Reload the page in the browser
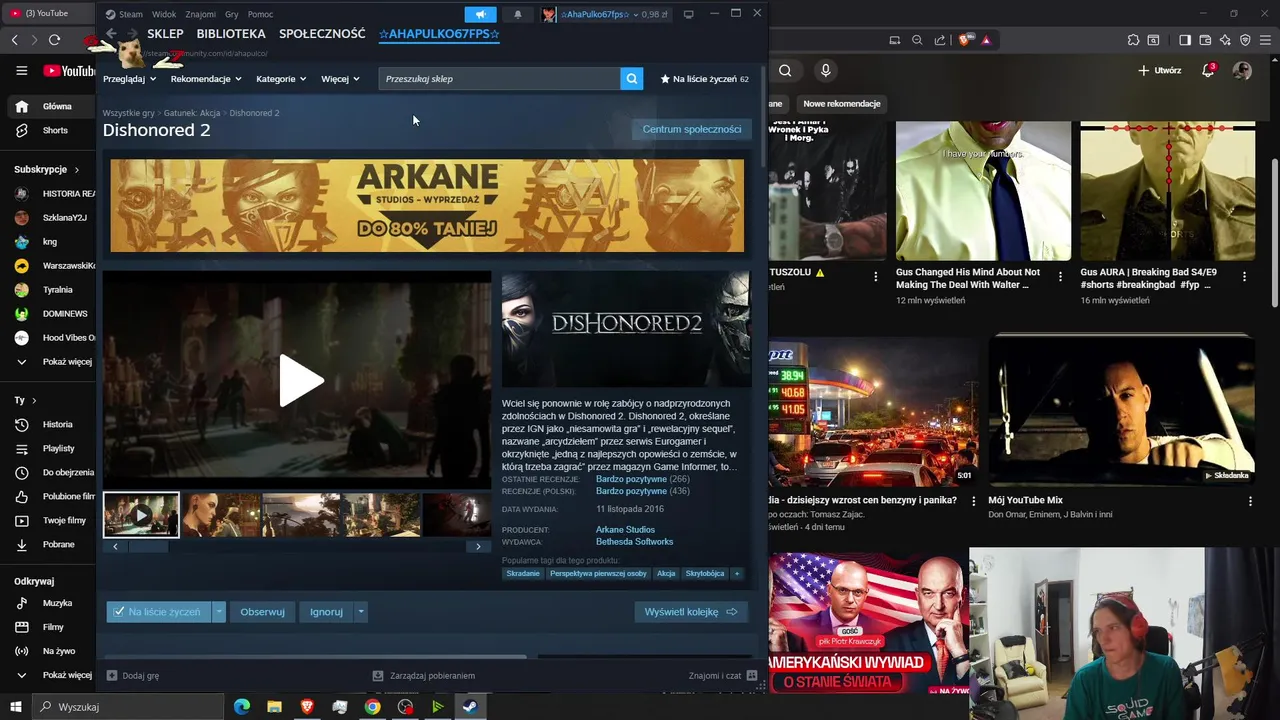 click(54, 40)
